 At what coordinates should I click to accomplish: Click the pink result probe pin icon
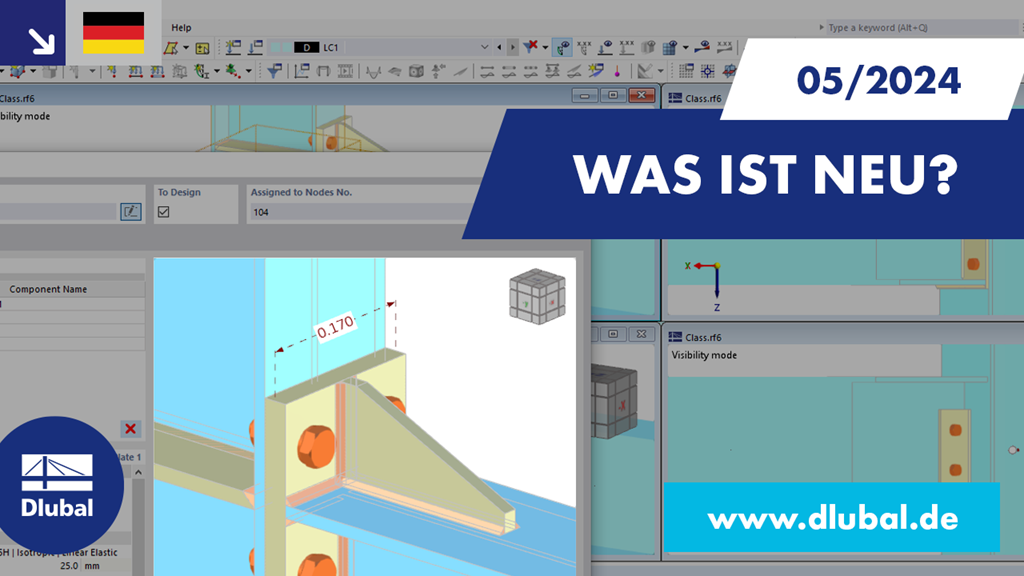(x=617, y=71)
